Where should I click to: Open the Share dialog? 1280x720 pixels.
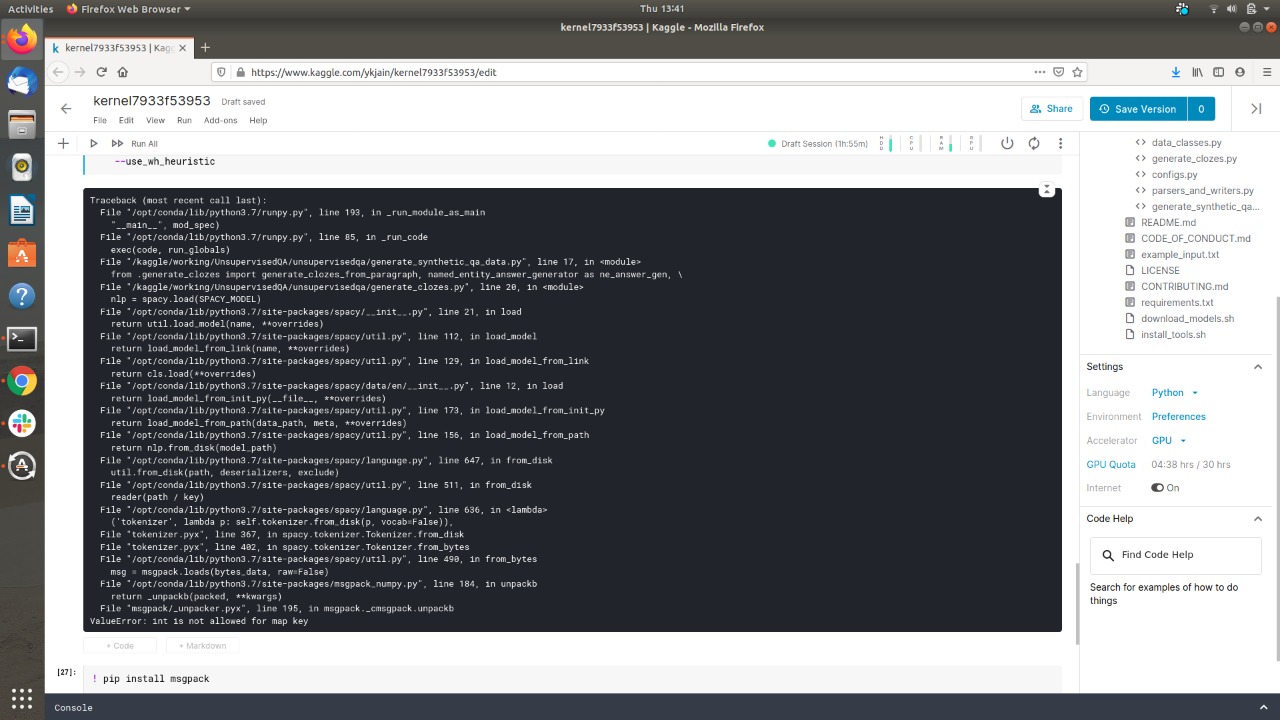[1051, 108]
